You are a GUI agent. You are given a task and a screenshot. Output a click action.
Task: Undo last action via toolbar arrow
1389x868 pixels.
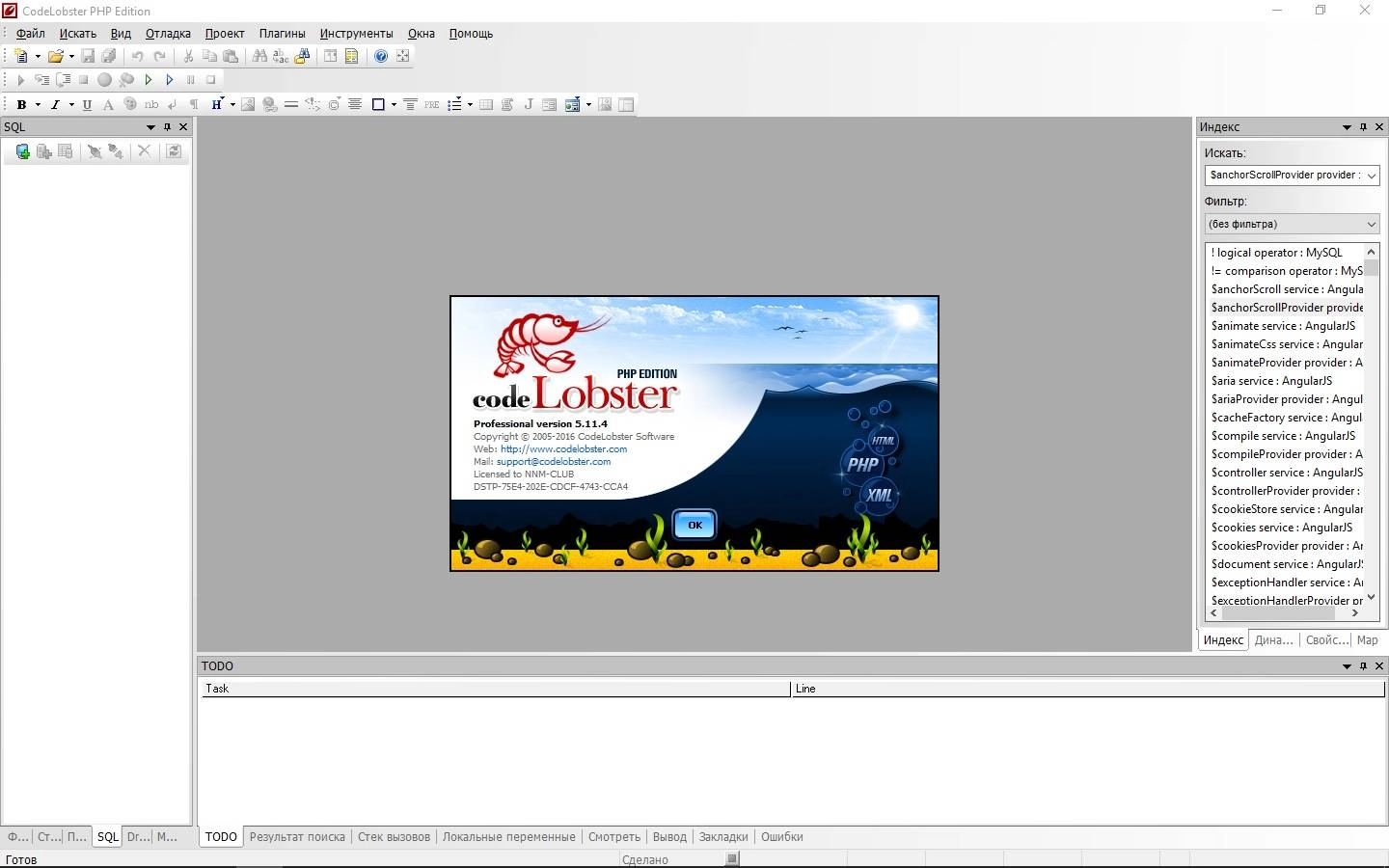pos(137,56)
